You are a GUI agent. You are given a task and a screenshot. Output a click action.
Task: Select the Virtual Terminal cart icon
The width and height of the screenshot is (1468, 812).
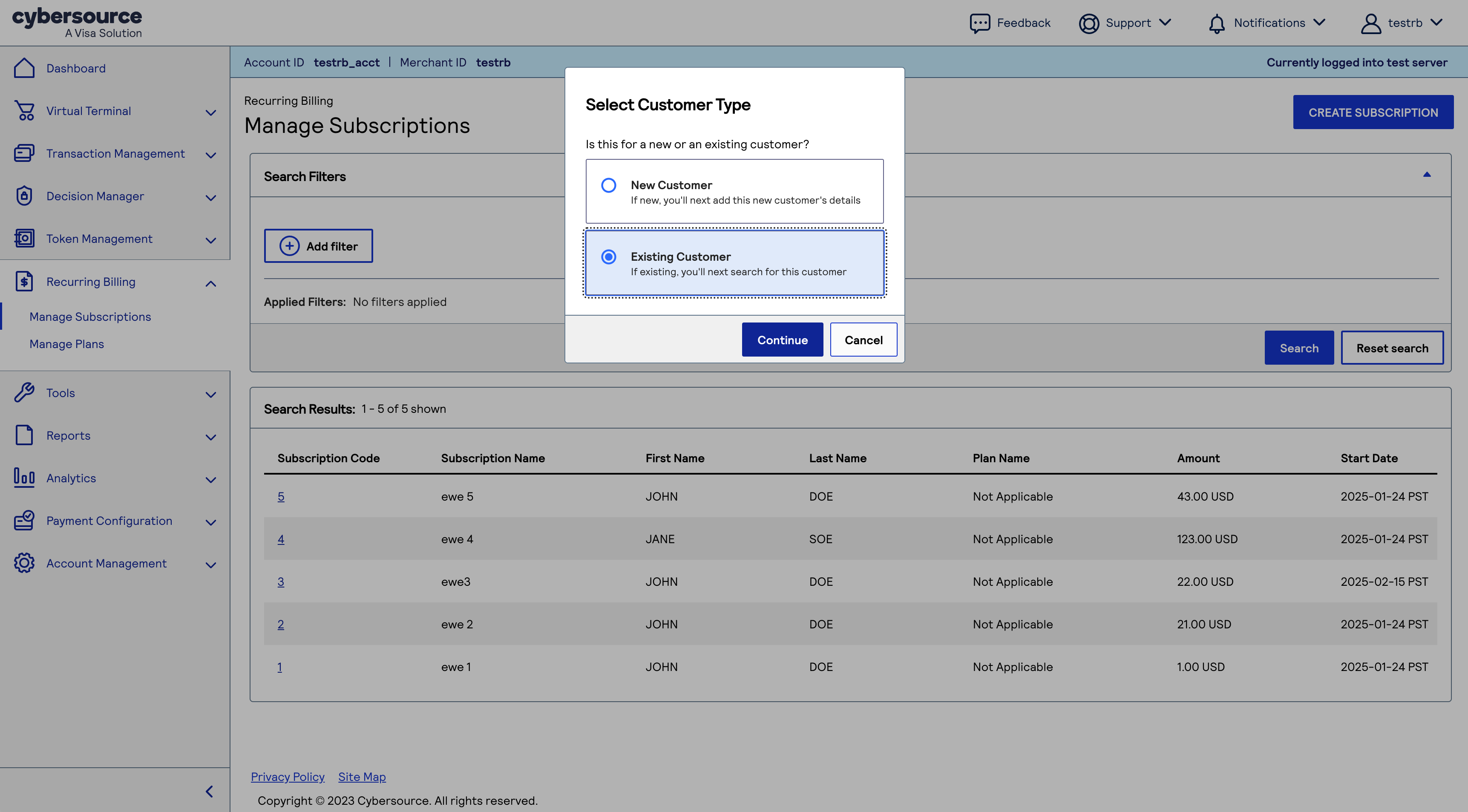click(x=24, y=110)
